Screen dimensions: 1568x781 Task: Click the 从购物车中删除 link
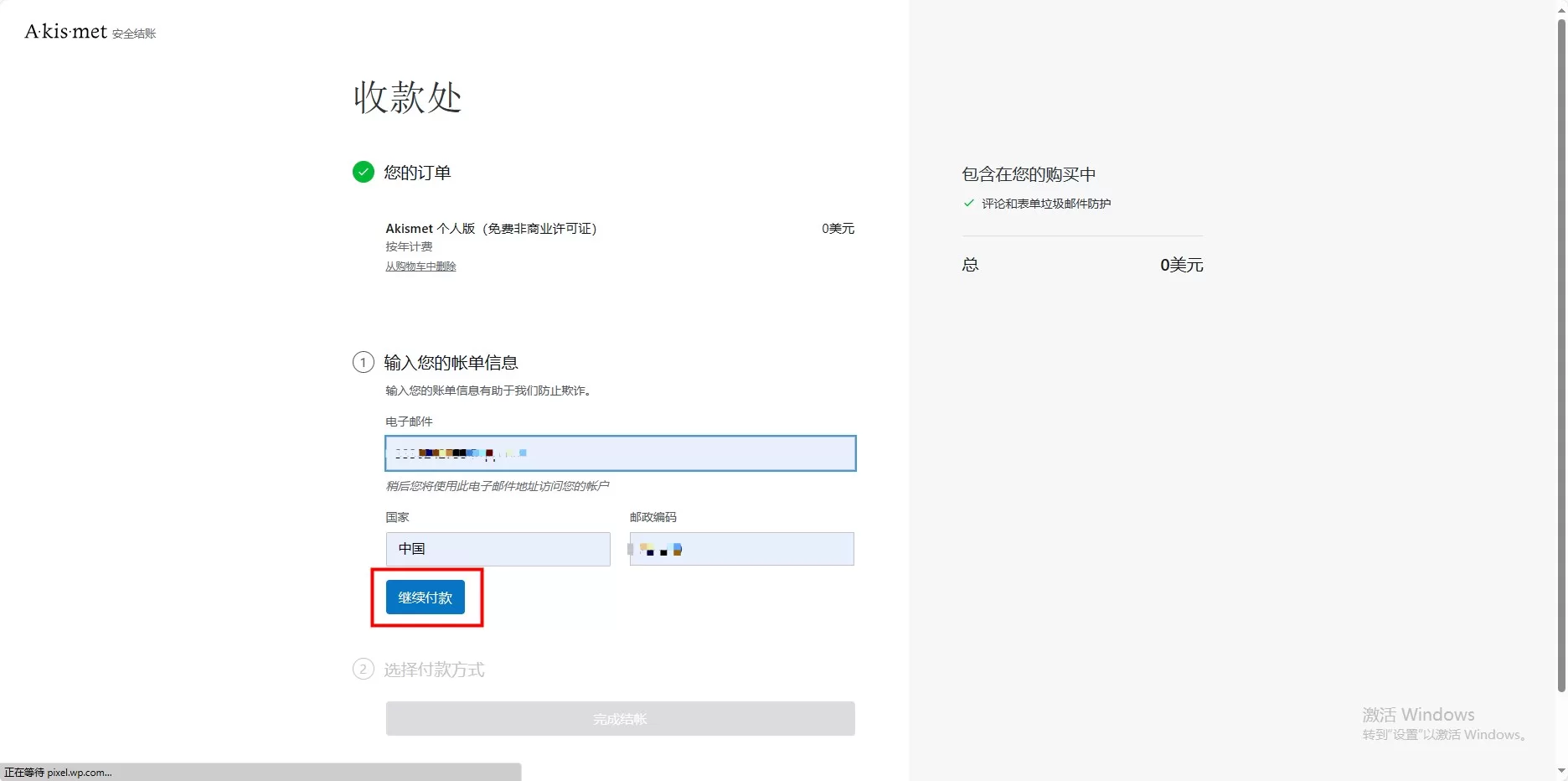420,266
